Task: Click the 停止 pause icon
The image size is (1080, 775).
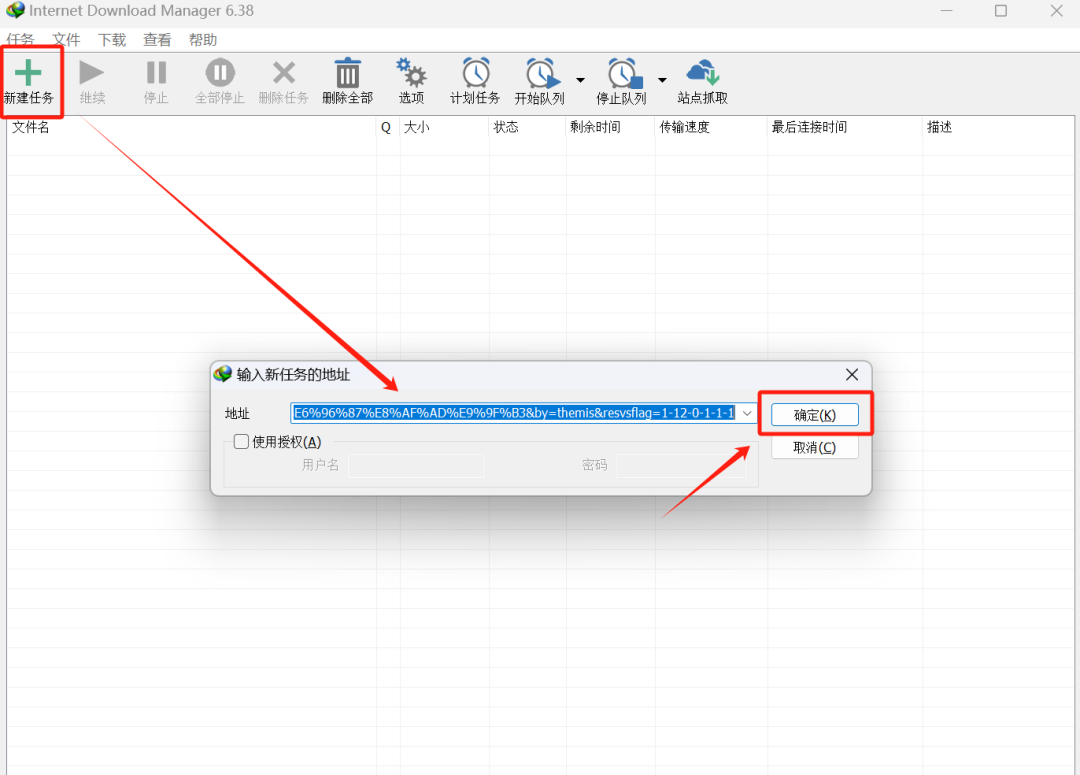Action: (x=156, y=72)
